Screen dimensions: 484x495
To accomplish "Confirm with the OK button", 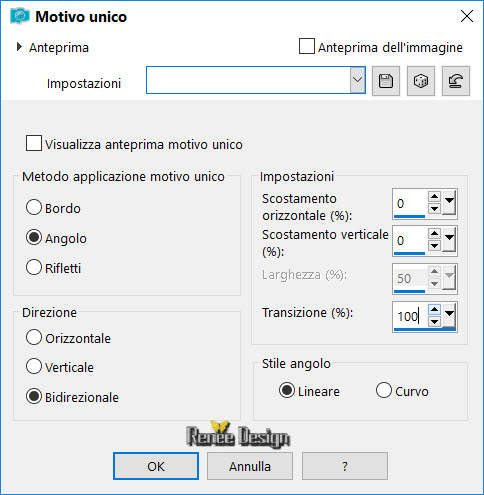I will point(156,466).
